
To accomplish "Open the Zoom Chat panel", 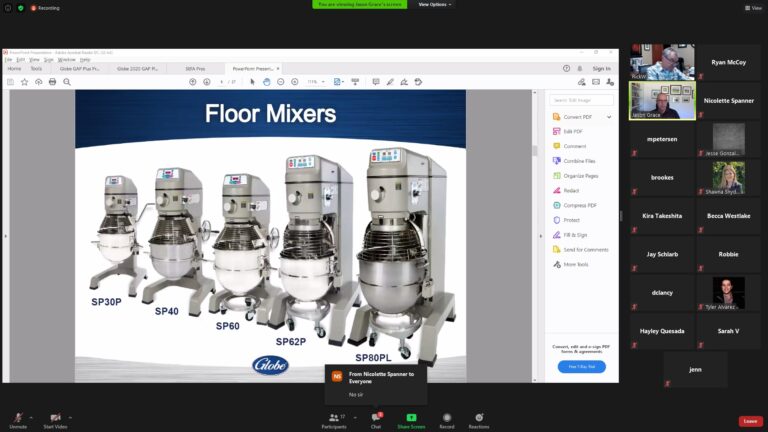I will (376, 420).
